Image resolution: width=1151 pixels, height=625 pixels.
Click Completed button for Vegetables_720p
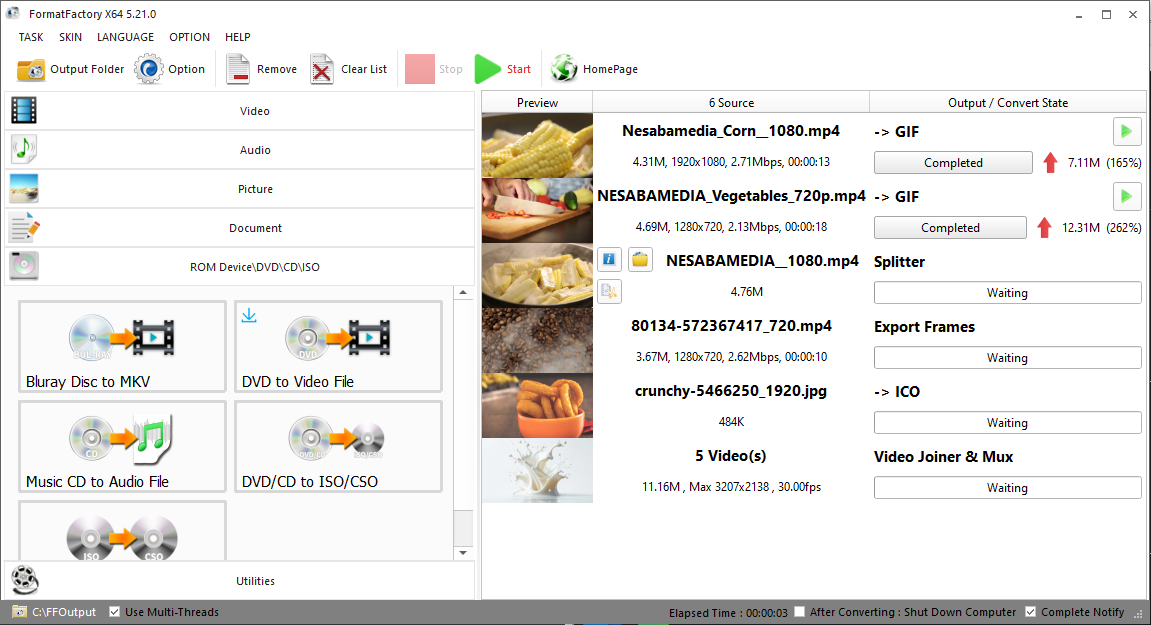tap(950, 228)
